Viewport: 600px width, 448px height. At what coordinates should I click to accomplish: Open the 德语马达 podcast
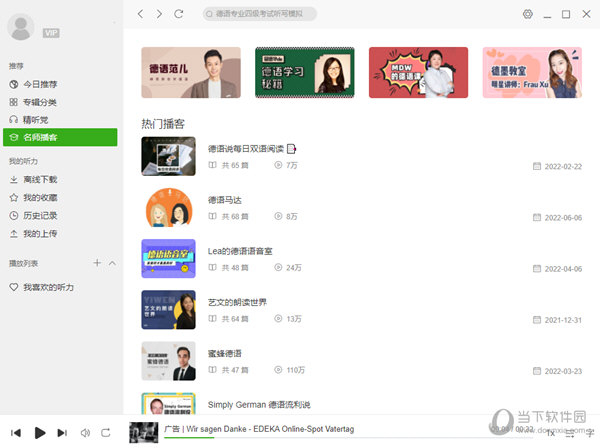click(x=225, y=200)
